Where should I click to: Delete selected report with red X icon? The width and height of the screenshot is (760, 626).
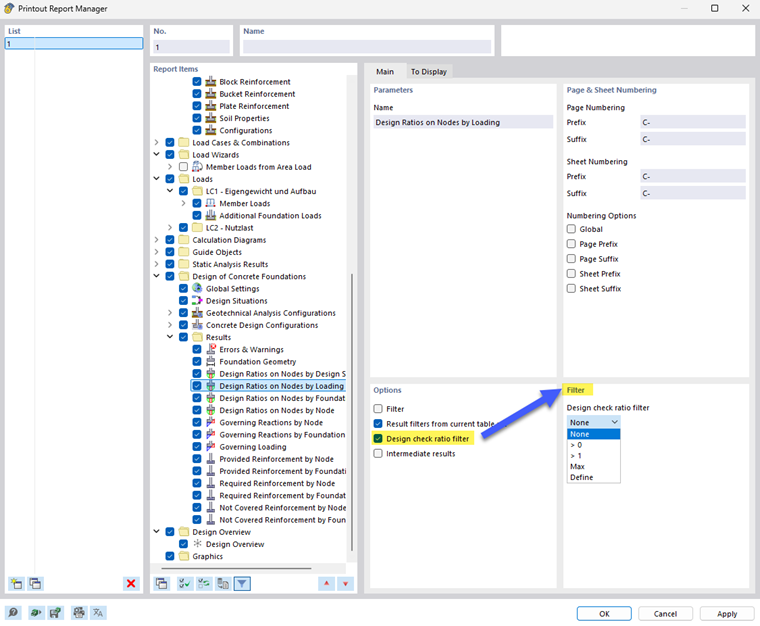click(131, 583)
